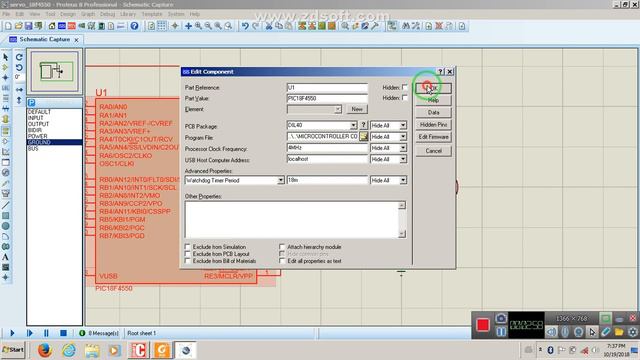Click the blue Center at Cursor plus icon
Screen dimensions: 640x360
188,26
